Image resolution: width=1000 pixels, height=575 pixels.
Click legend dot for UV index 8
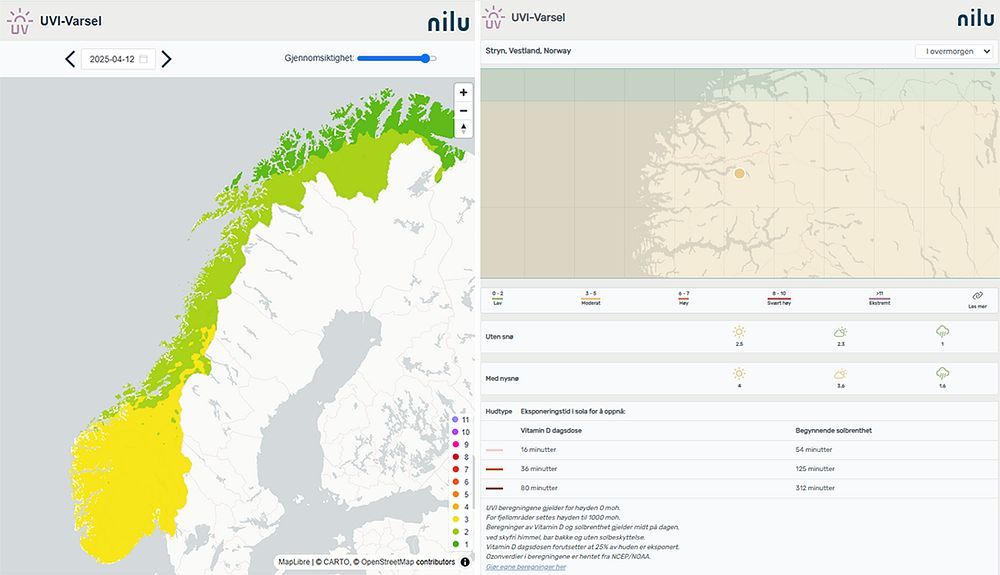(x=455, y=456)
